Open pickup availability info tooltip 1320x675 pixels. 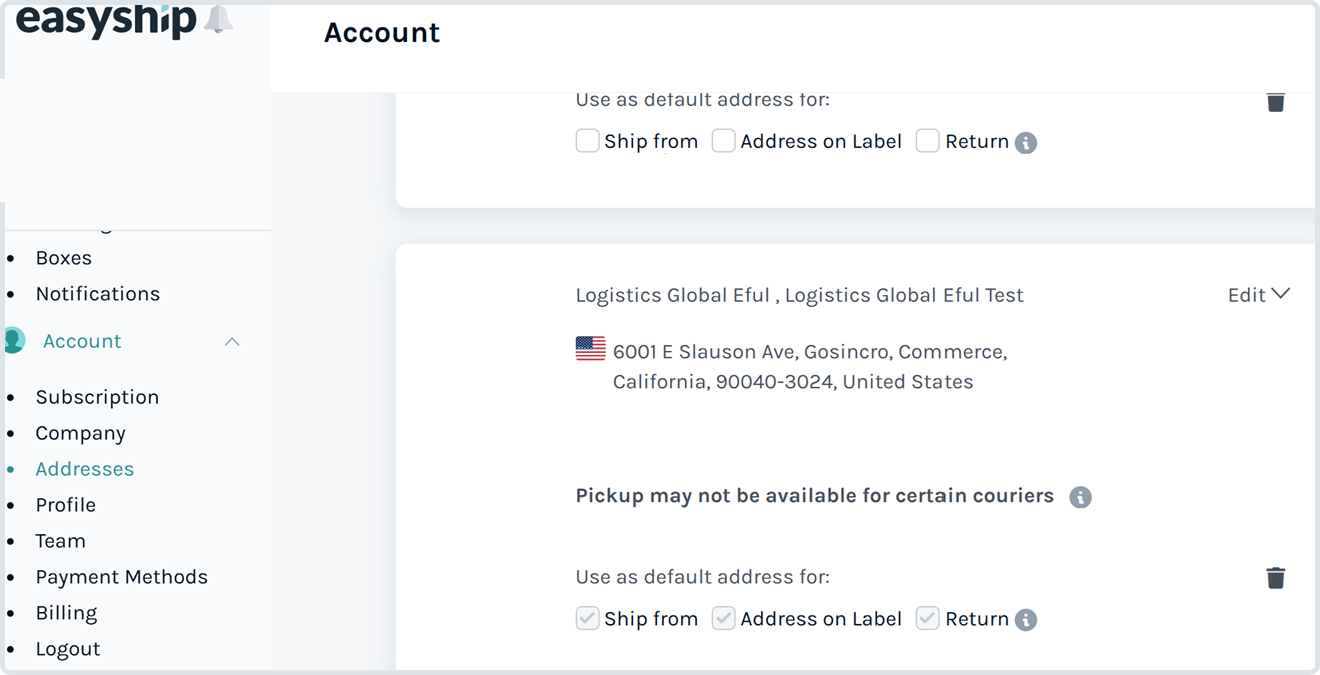tap(1080, 496)
